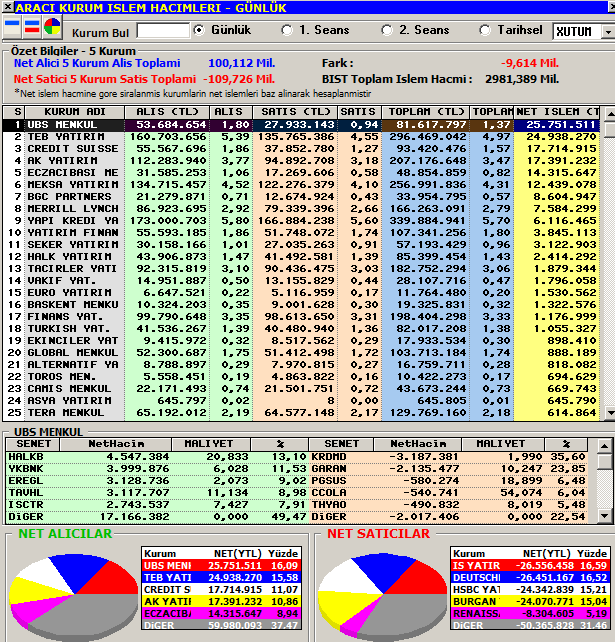
Task: Close the Araci Kurum window with X icon
Action: (x=7, y=7)
